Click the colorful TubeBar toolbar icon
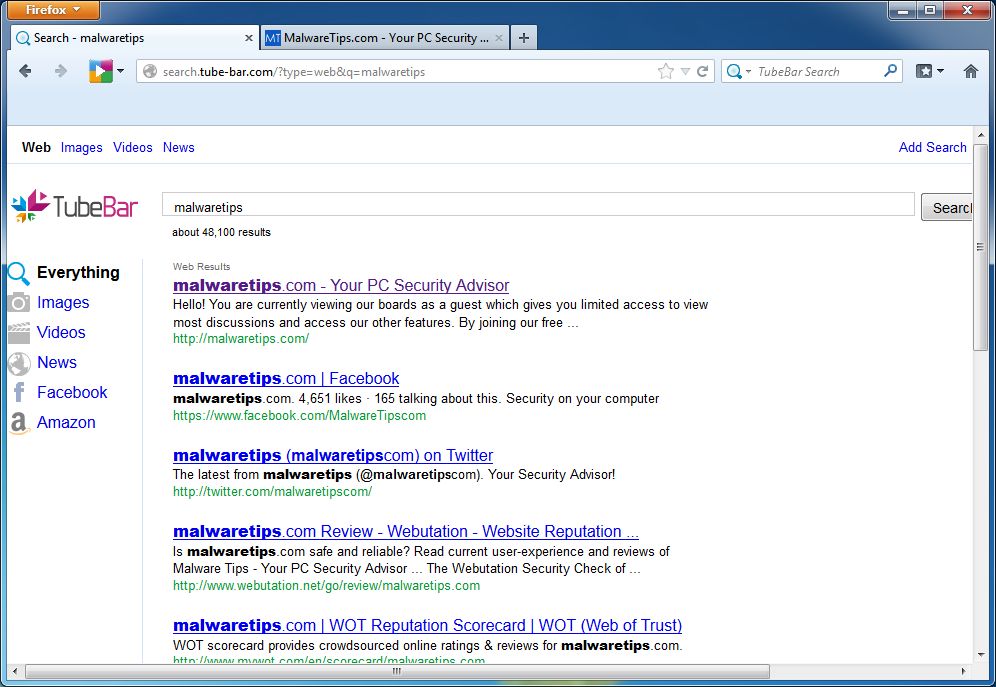The height and width of the screenshot is (687, 996). [x=100, y=71]
